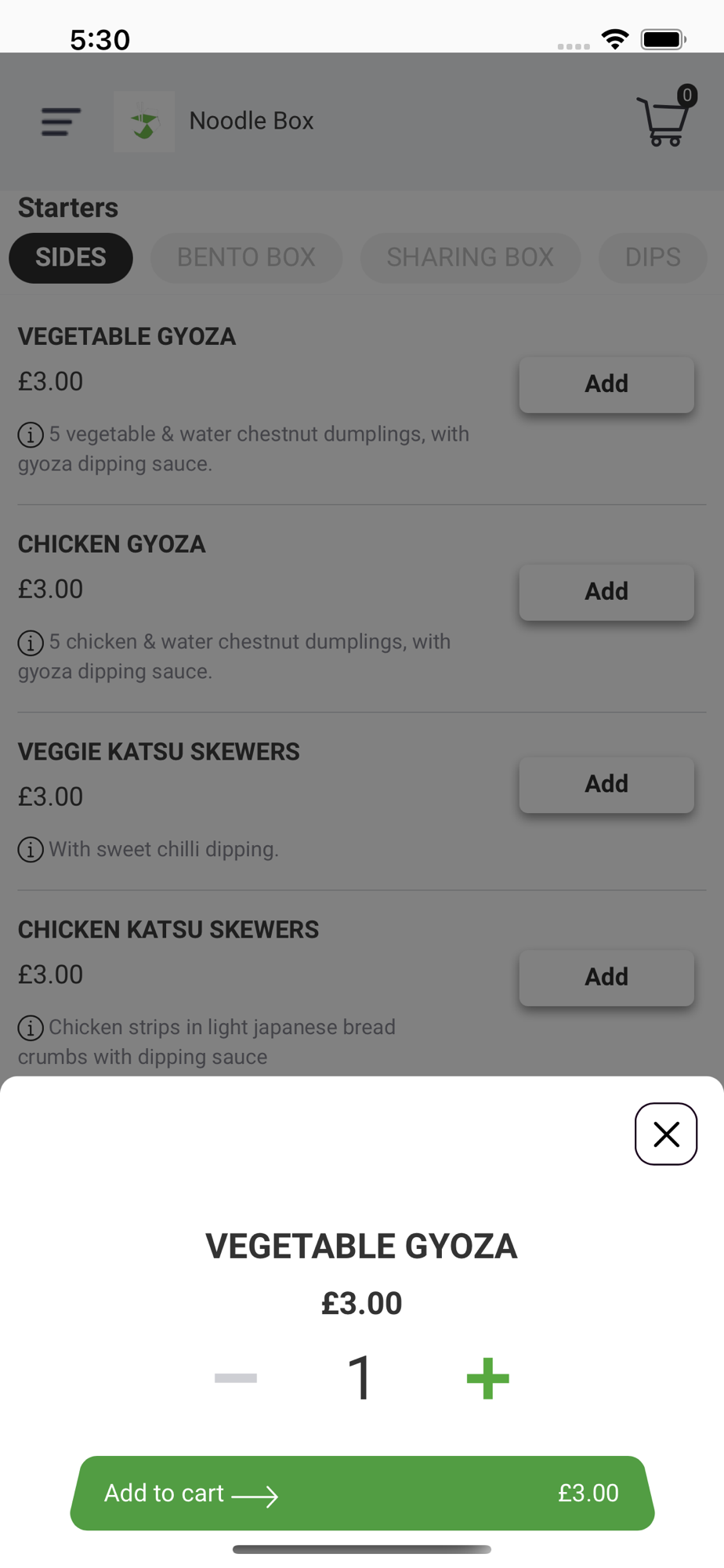The image size is (724, 1568).
Task: Close the Vegetable Gyoza popup
Action: coord(666,1134)
